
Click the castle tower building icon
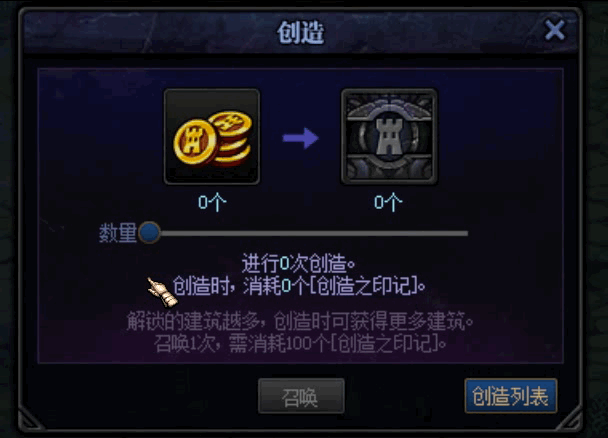389,136
